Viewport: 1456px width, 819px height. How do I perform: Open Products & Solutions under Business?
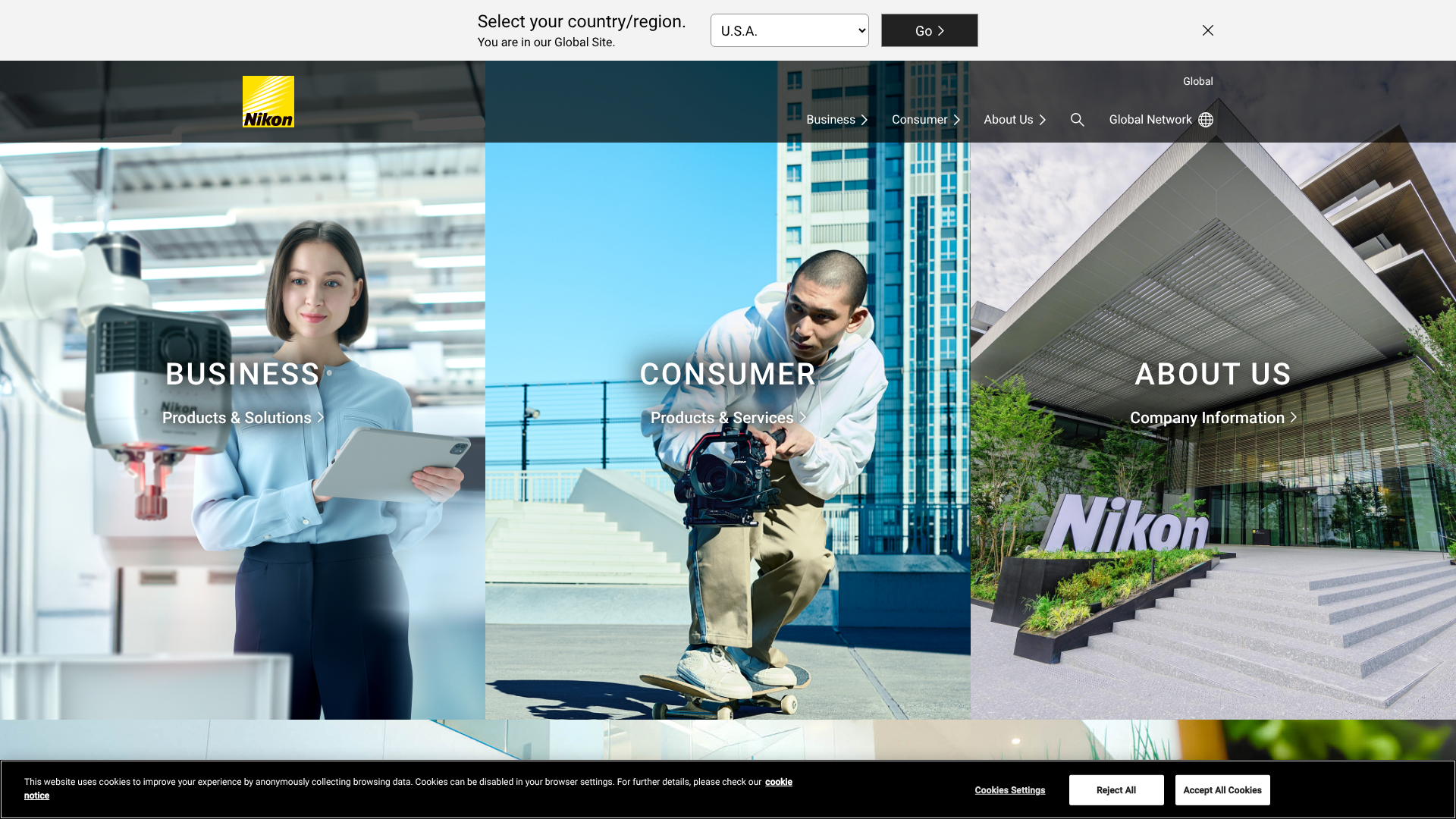(x=243, y=418)
